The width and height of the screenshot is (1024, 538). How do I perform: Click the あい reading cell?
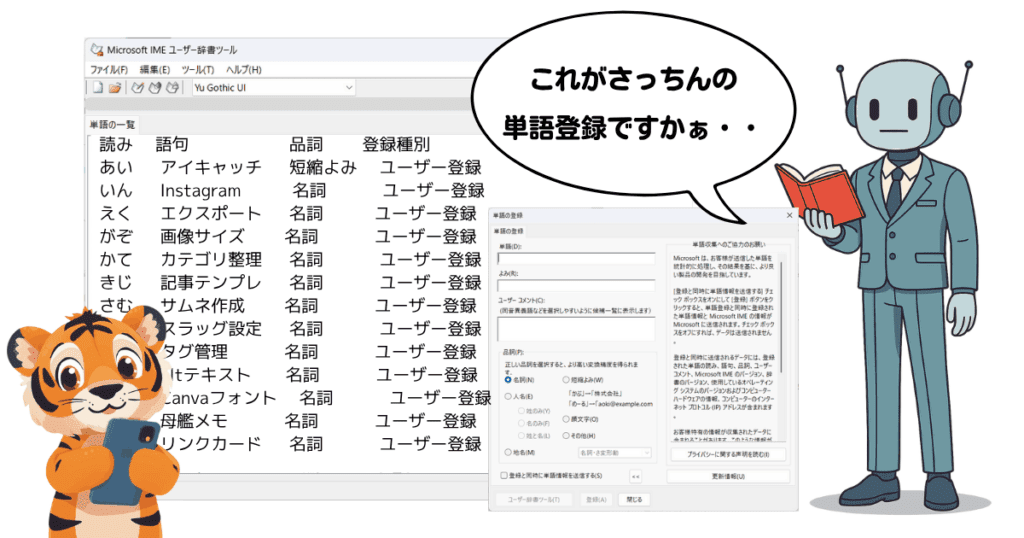116,167
